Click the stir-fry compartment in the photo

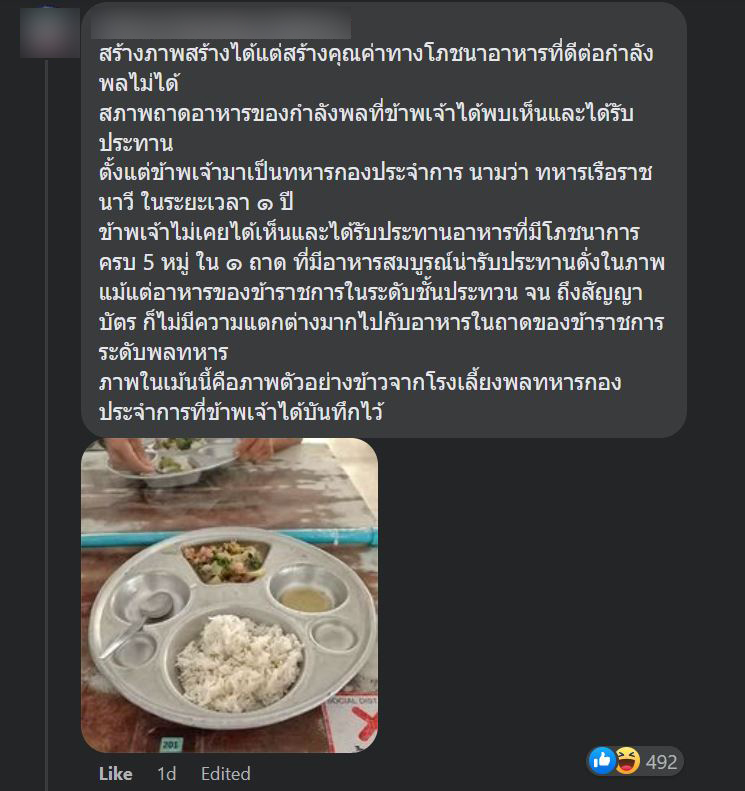[x=224, y=561]
